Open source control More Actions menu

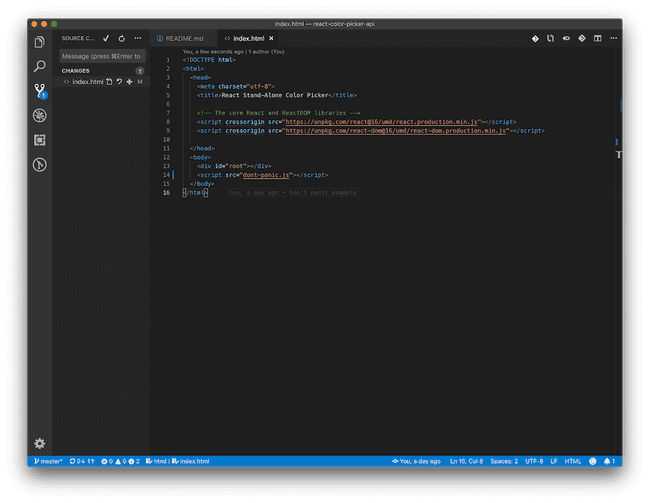pyautogui.click(x=138, y=38)
